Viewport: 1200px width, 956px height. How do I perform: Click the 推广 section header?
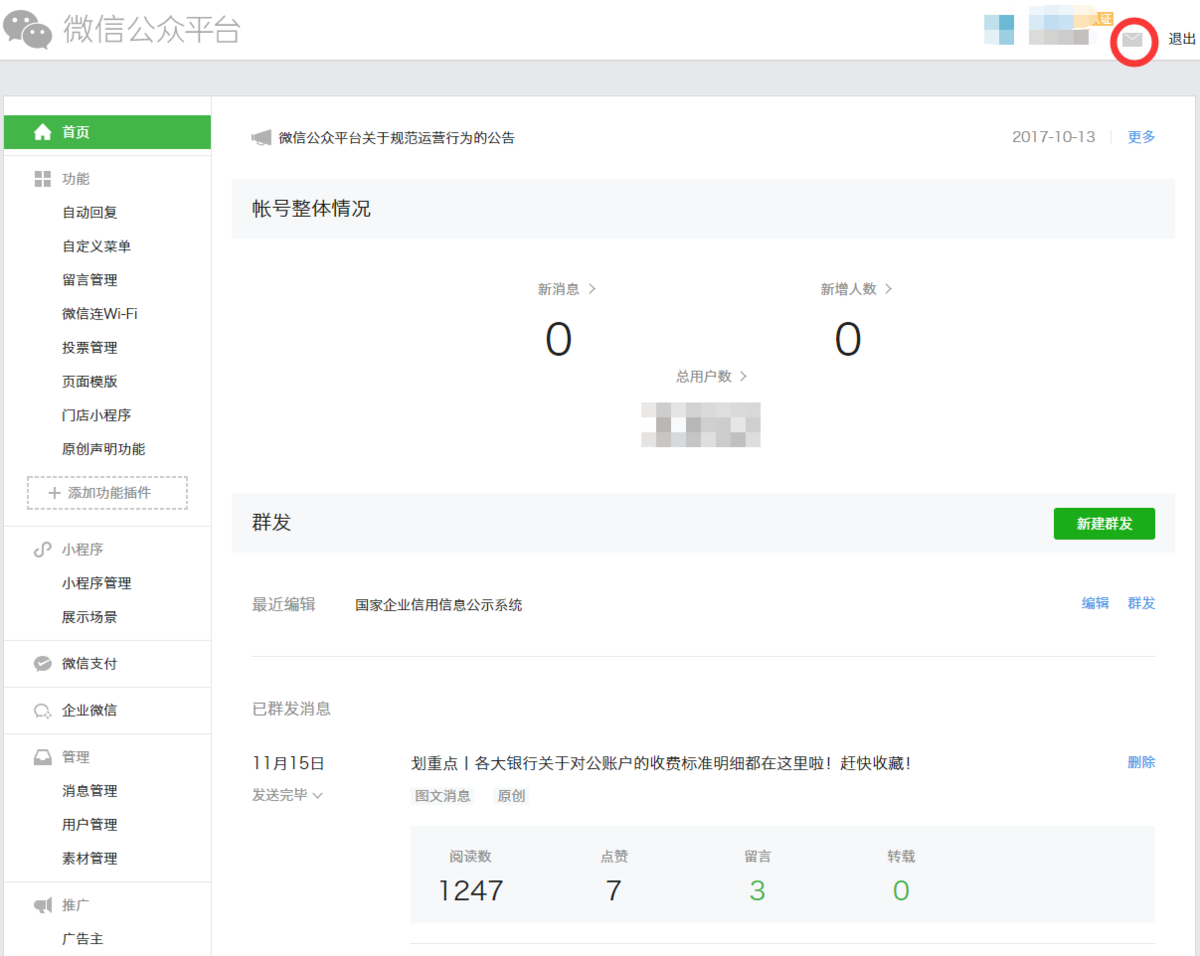point(76,905)
